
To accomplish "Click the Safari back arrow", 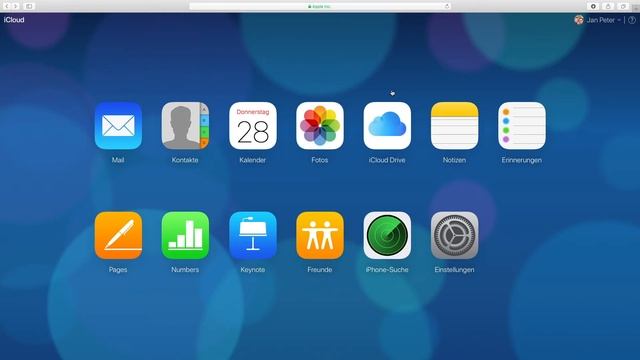I will point(7,6).
